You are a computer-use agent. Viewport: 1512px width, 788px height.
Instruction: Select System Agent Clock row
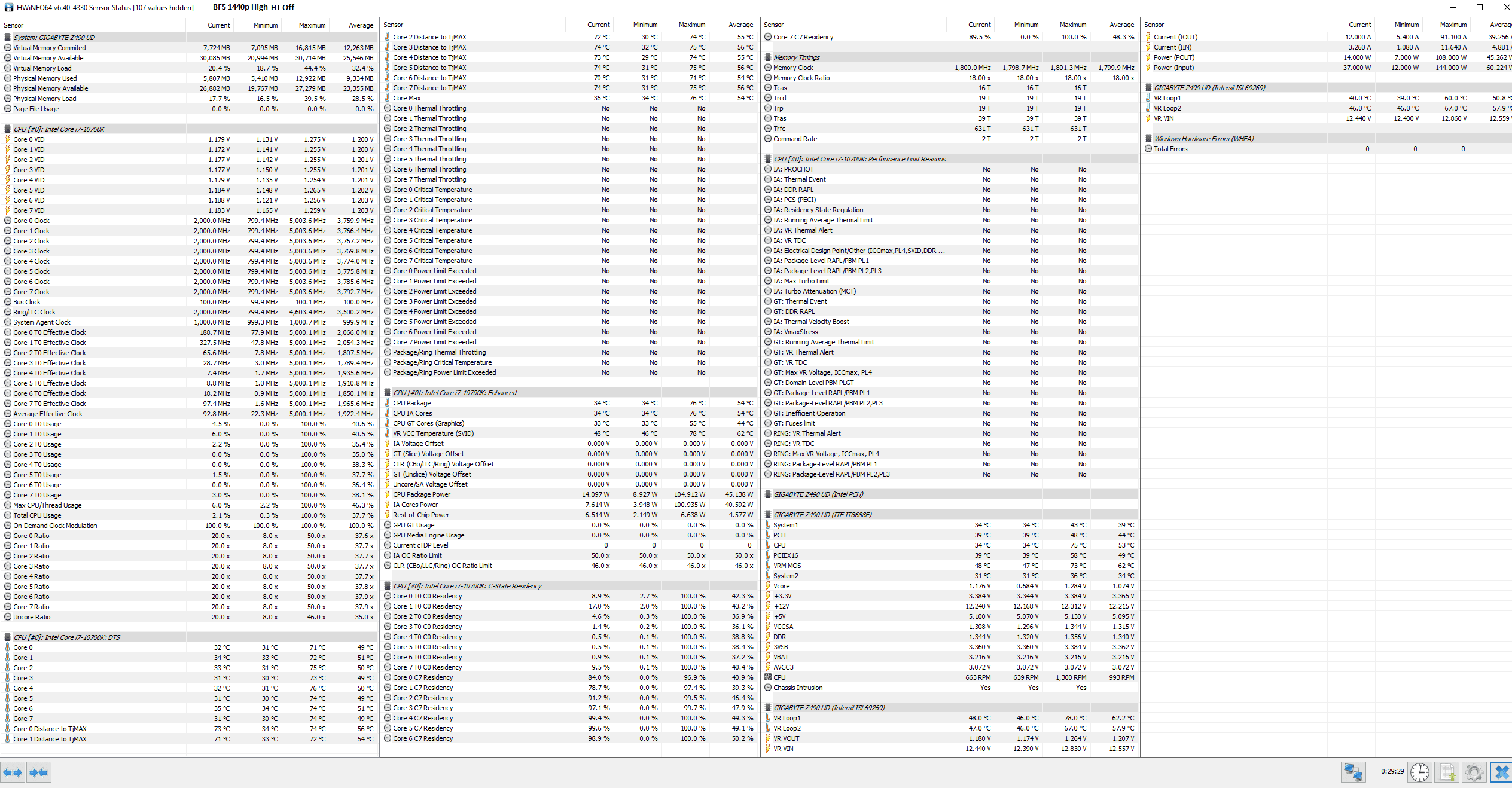pyautogui.click(x=189, y=322)
